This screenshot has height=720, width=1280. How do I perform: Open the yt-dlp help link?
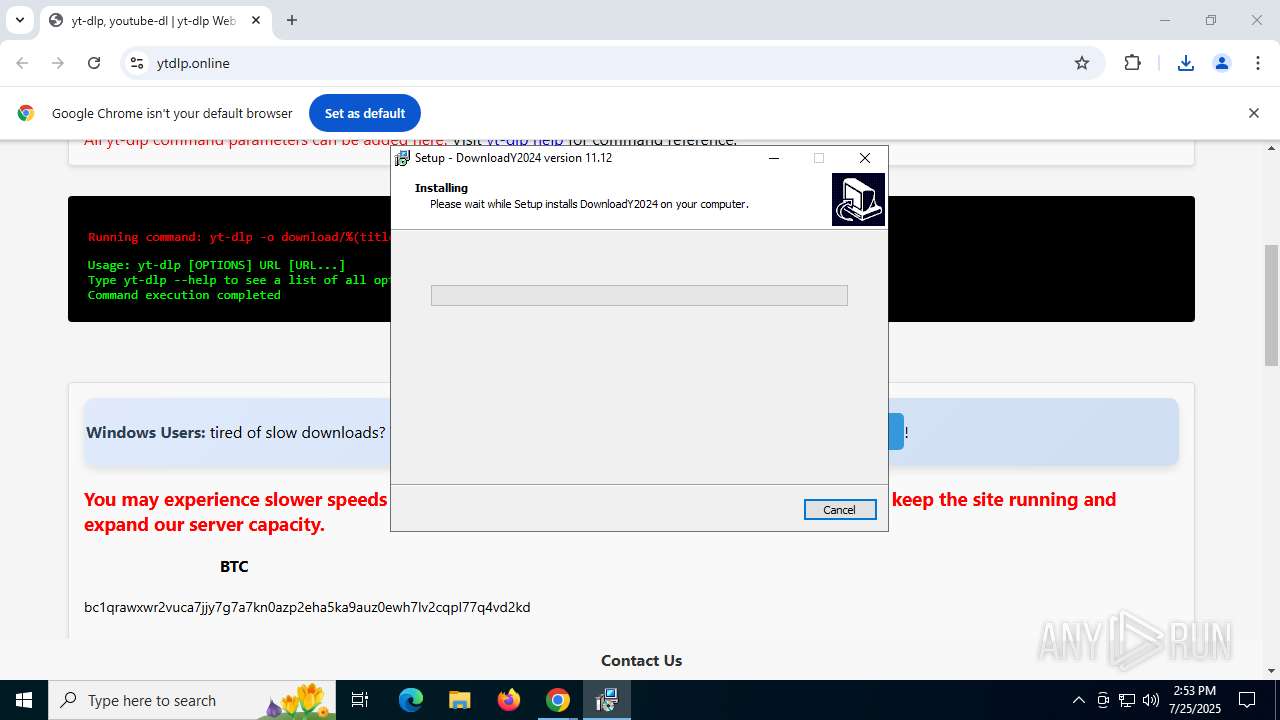[525, 141]
